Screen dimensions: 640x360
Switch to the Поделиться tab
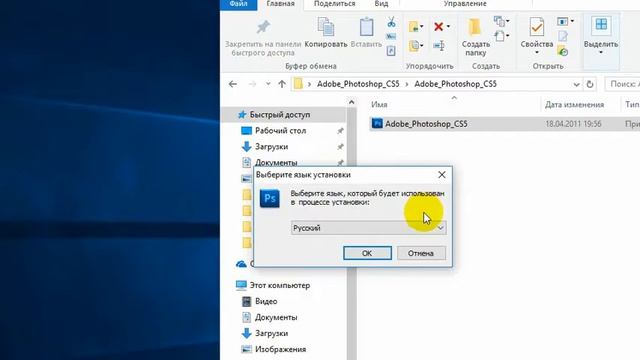click(335, 4)
